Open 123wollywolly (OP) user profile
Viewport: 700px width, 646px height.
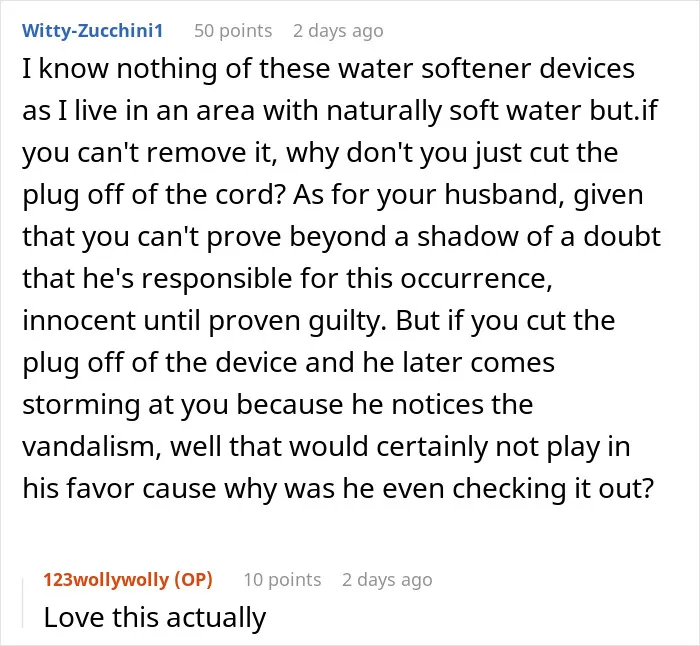pyautogui.click(x=128, y=579)
